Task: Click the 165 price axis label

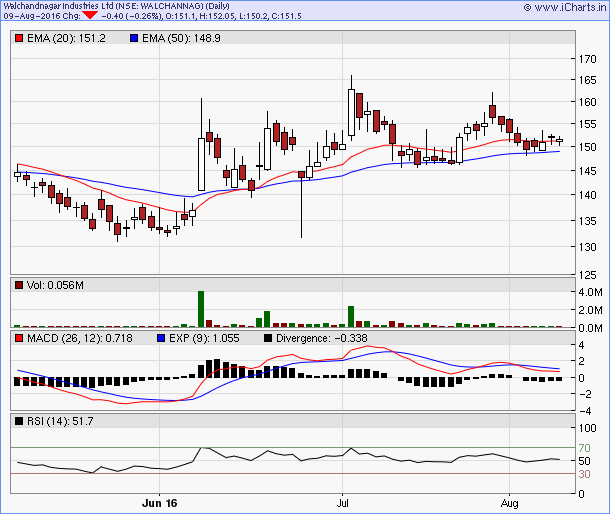Action: coord(587,80)
